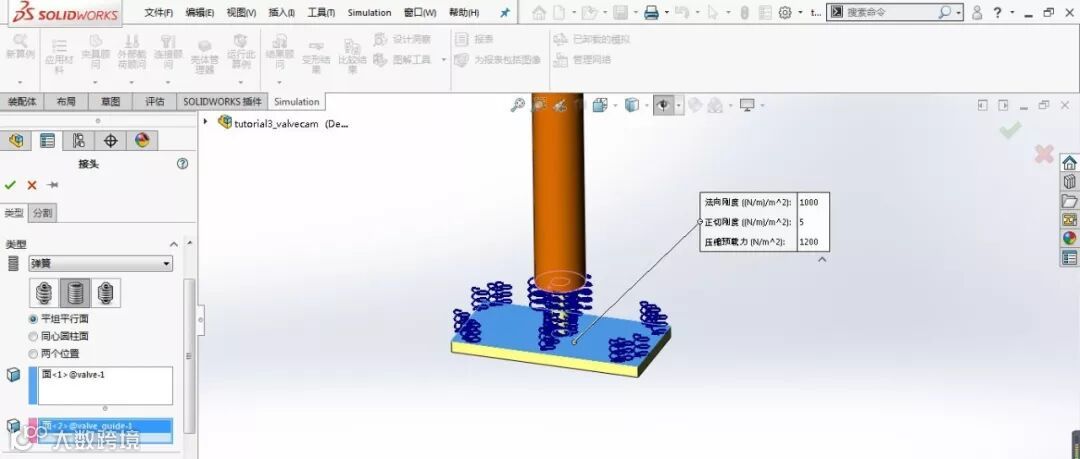The width and height of the screenshot is (1080, 459).
Task: Click the 法向刚度 value 1000 field
Action: click(x=813, y=203)
